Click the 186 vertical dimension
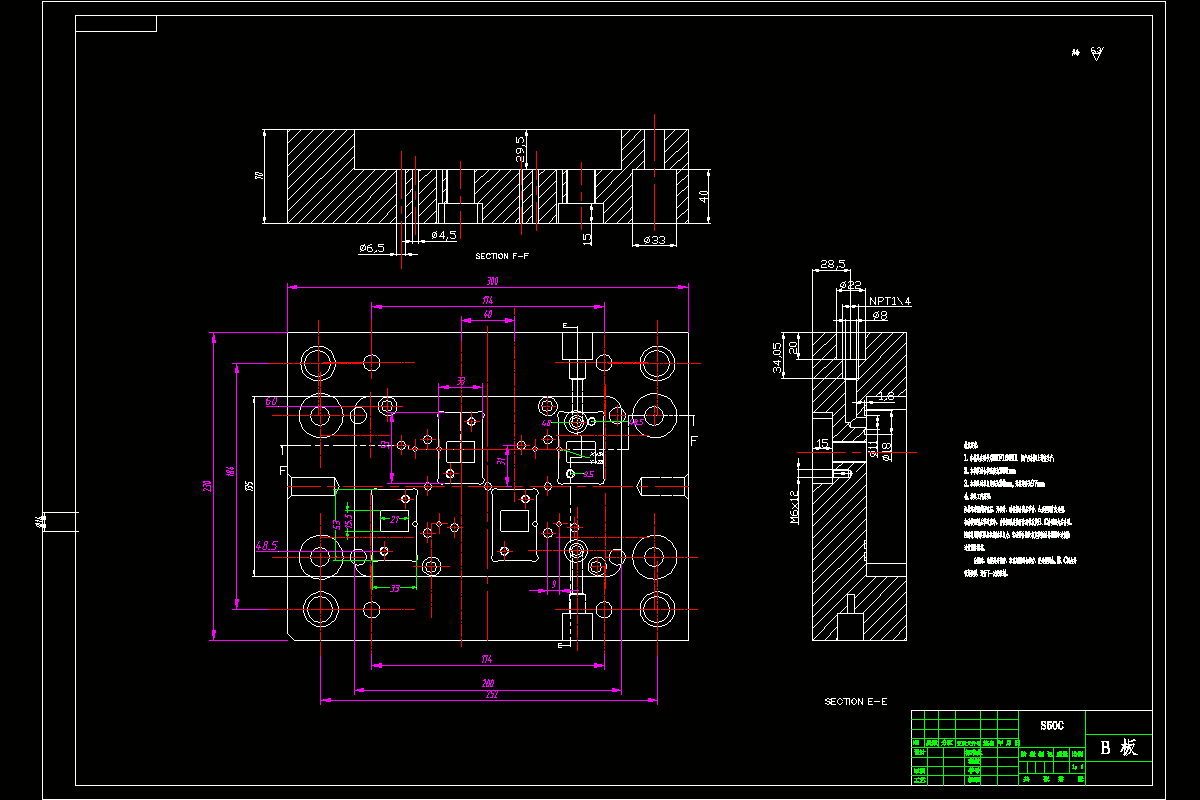Image resolution: width=1200 pixels, height=800 pixels. 230,471
